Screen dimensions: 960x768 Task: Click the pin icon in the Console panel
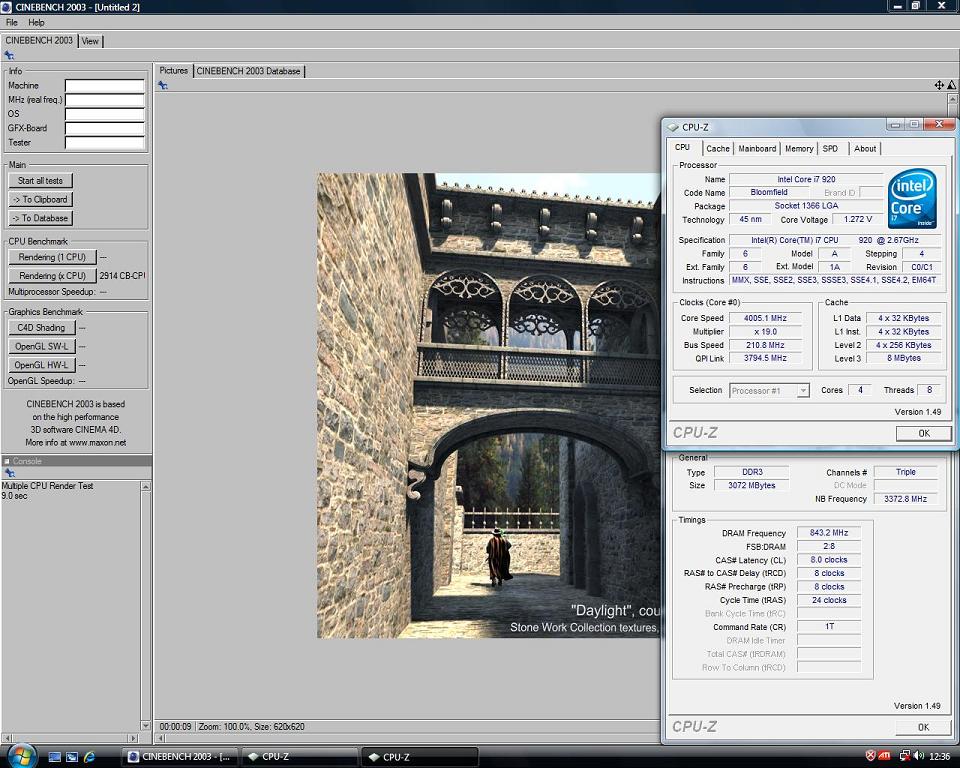[x=9, y=473]
